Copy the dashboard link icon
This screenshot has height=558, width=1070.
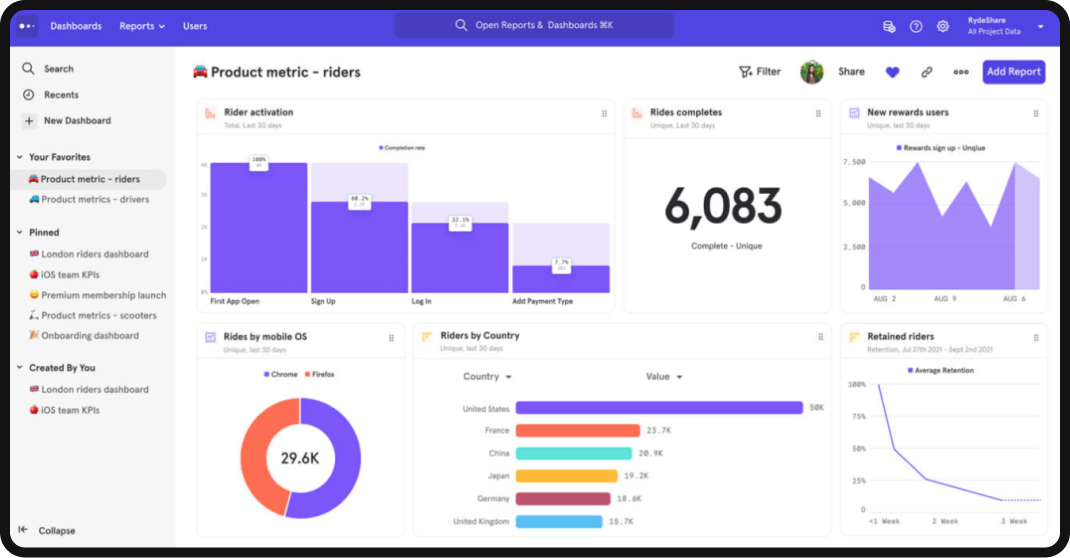(926, 72)
